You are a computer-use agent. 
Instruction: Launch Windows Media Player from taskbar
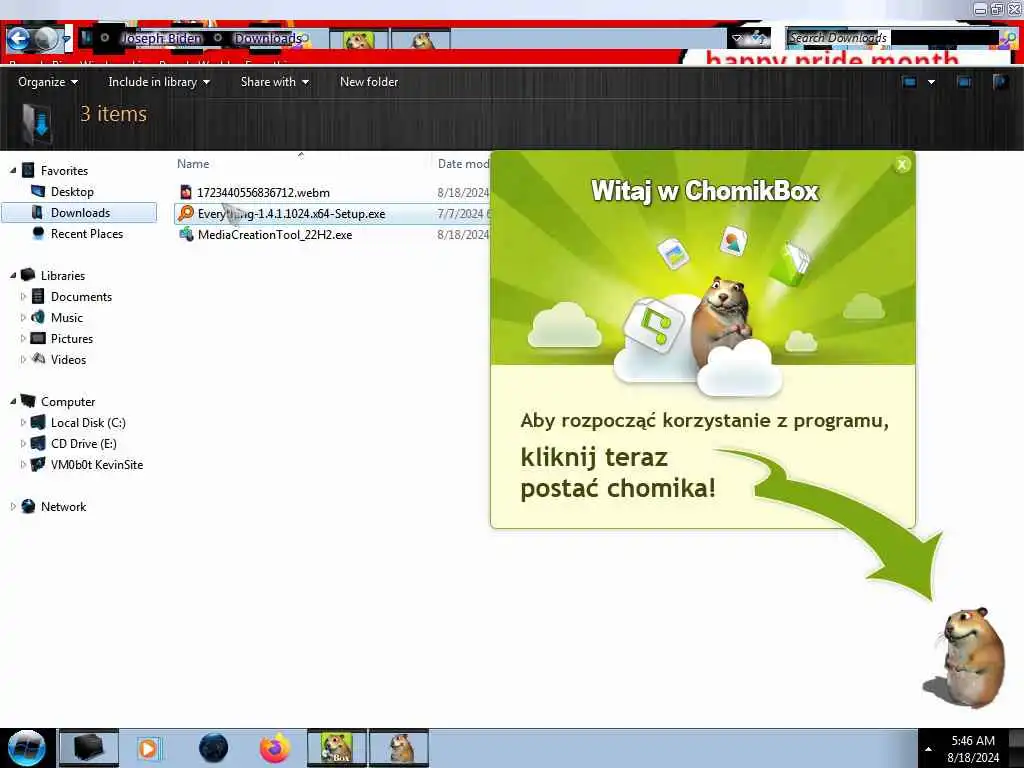tap(148, 748)
